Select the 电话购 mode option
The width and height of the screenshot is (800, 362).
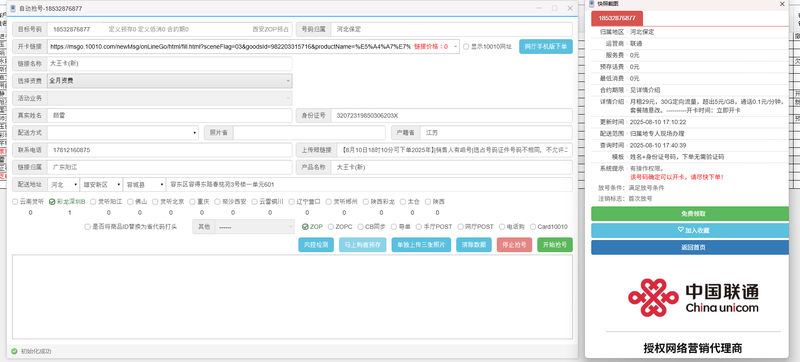[x=502, y=226]
